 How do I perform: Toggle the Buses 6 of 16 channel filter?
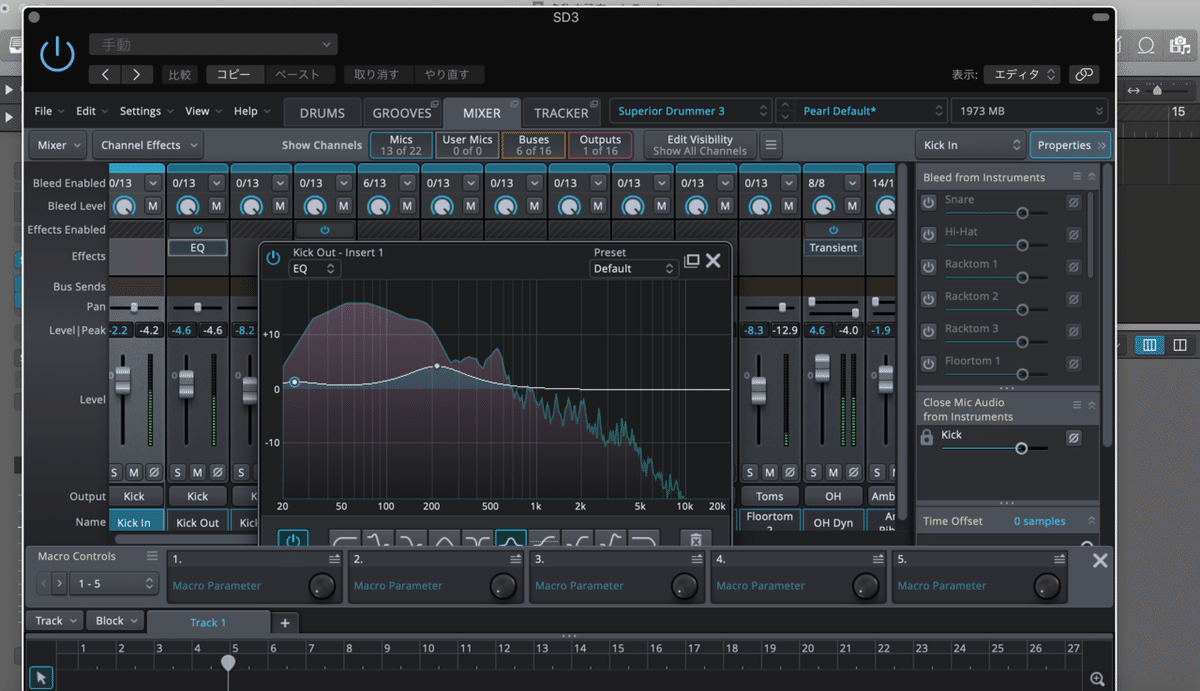click(534, 145)
